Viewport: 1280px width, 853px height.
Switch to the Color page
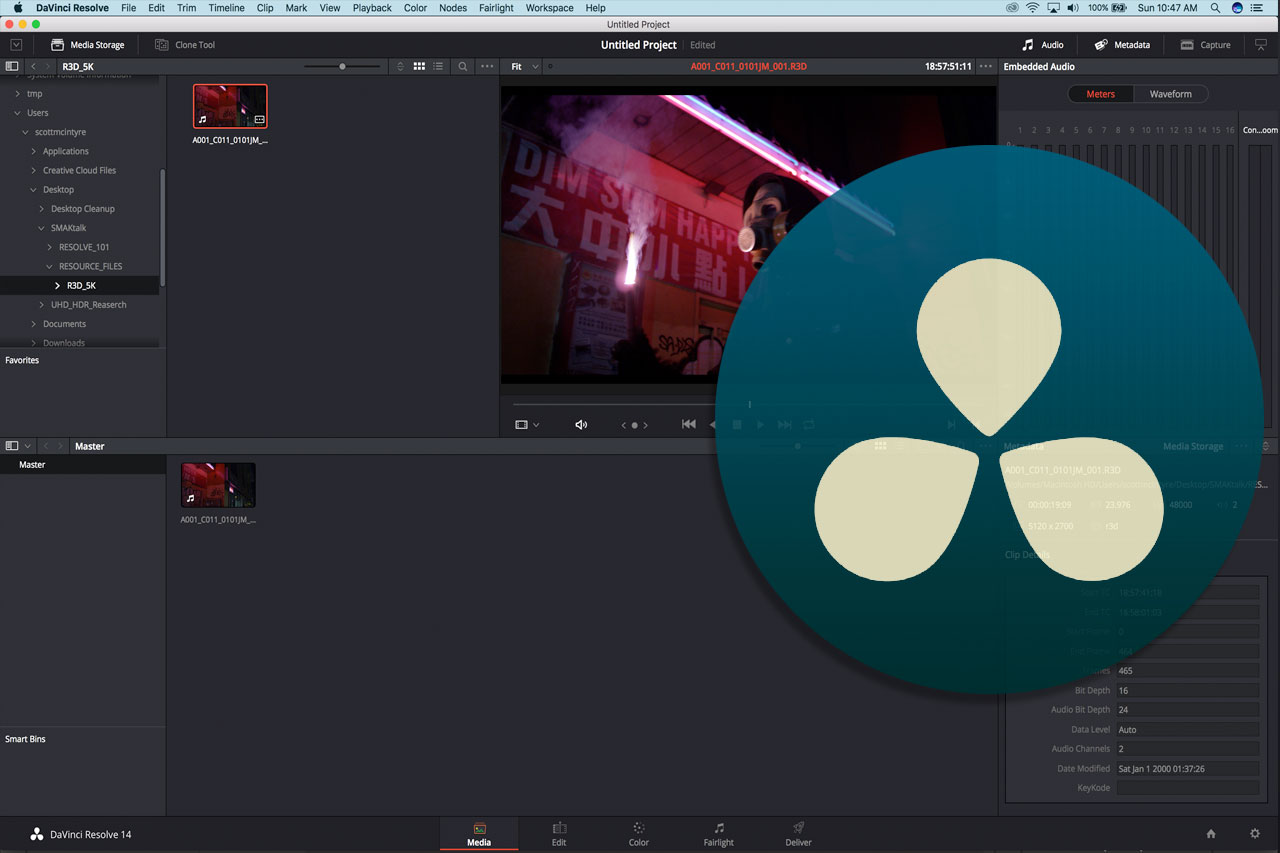(639, 834)
